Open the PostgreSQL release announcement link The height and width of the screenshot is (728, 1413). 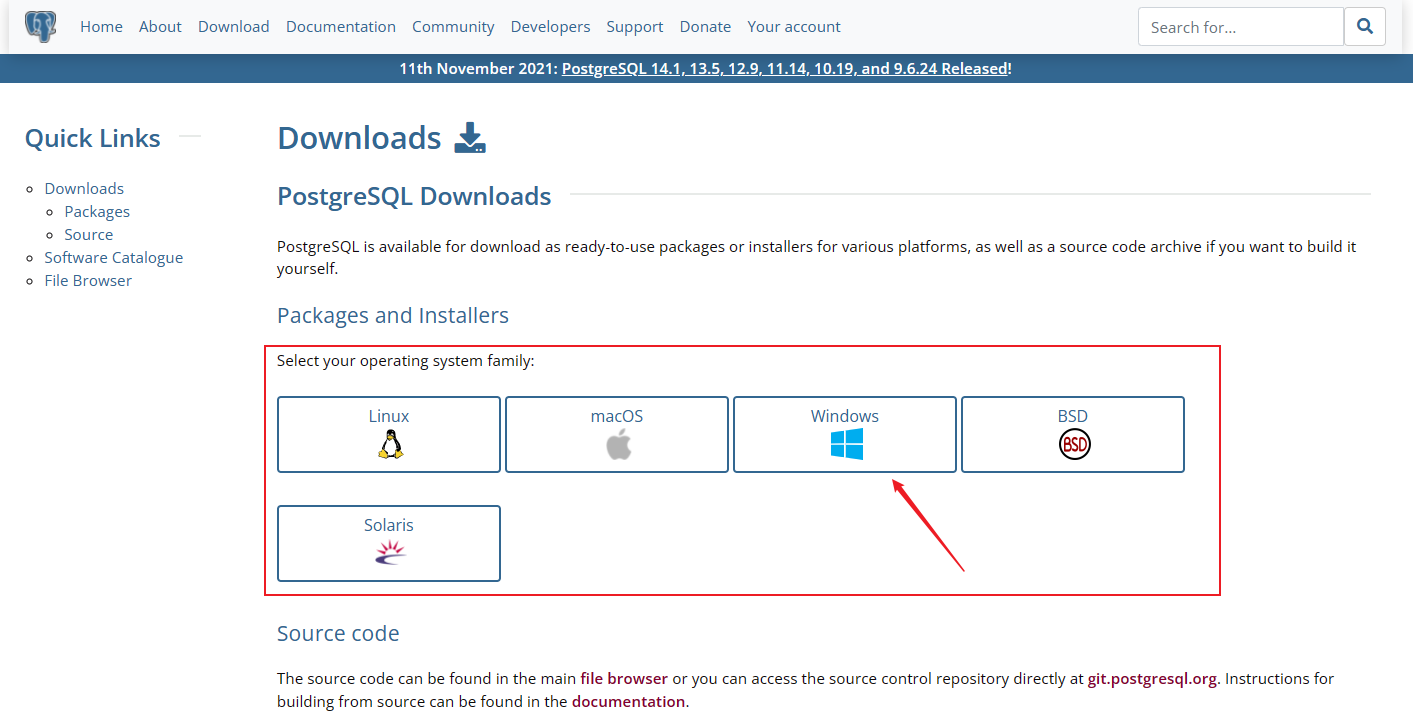pyautogui.click(x=783, y=68)
